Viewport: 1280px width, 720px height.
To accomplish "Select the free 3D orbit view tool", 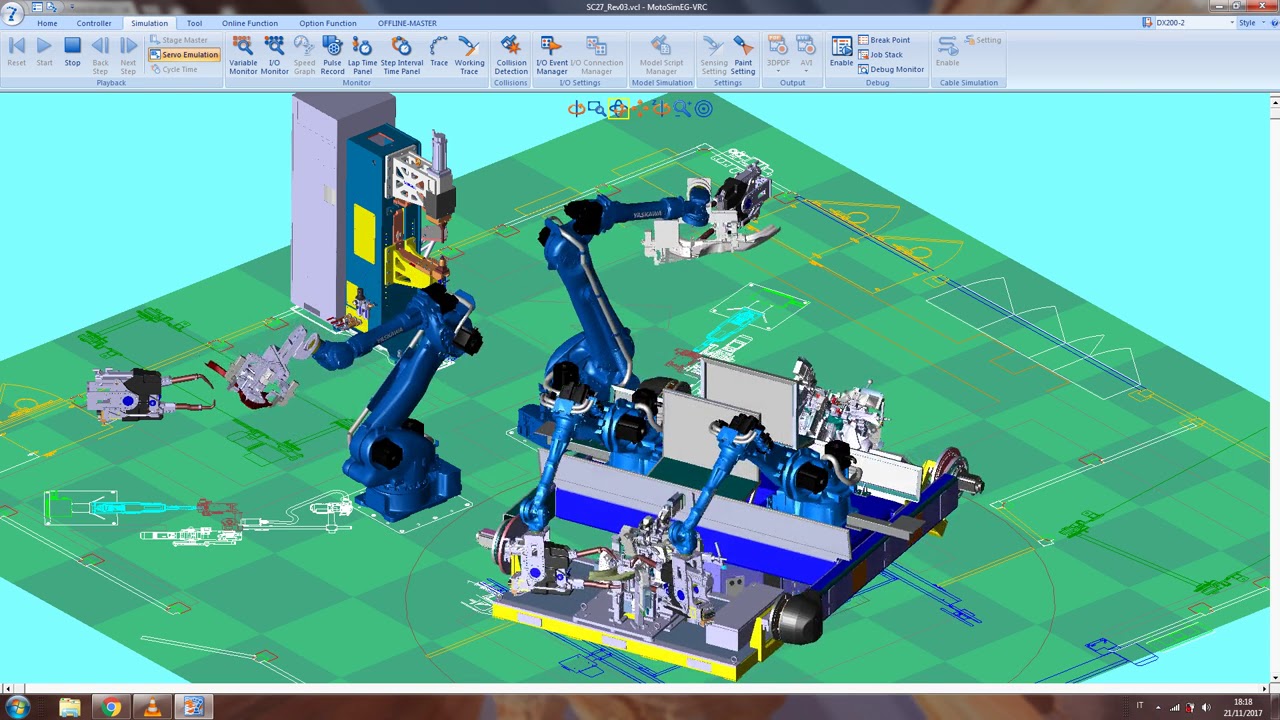I will click(x=618, y=108).
